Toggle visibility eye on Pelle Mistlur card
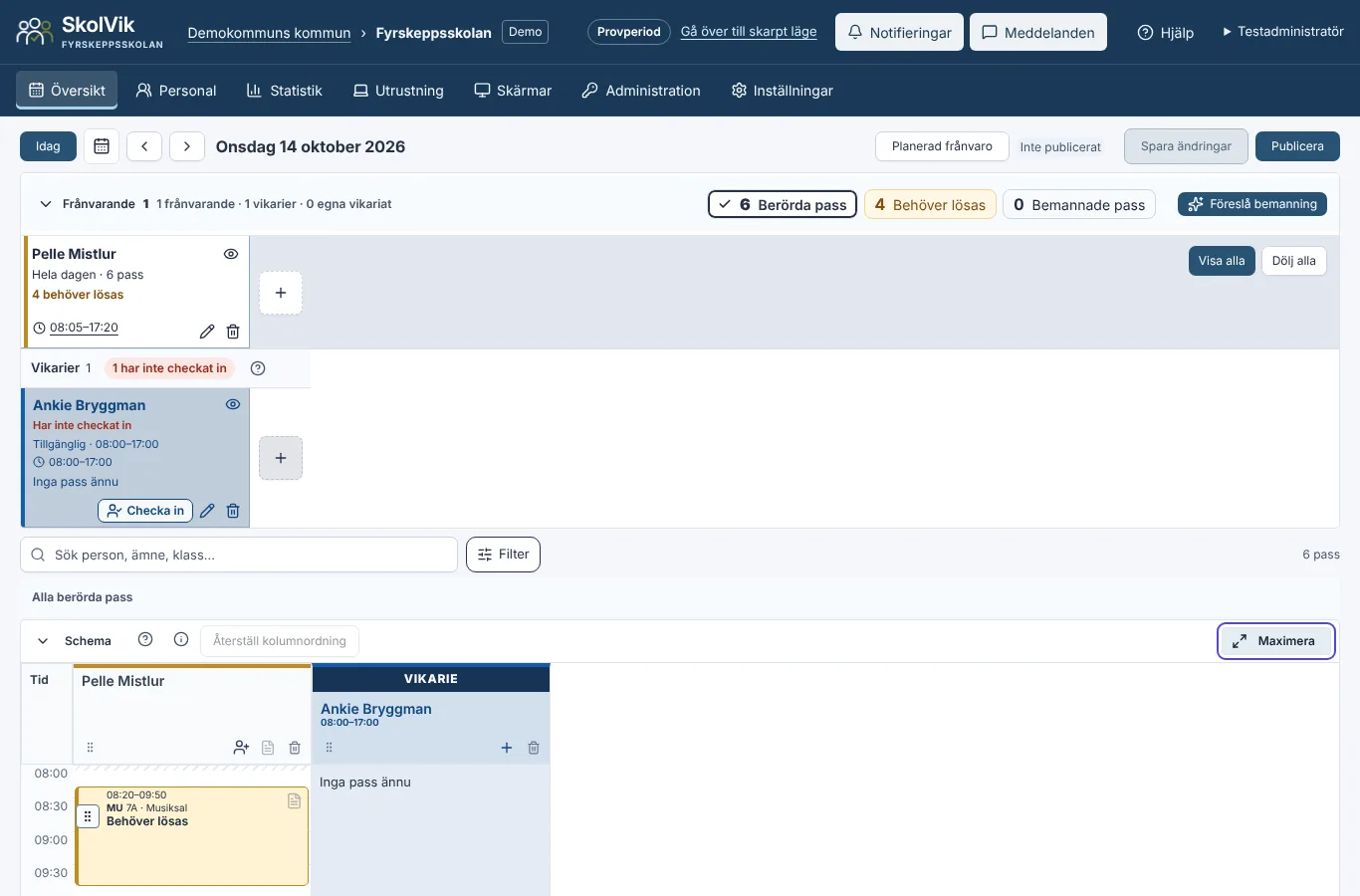1360x896 pixels. coord(231,254)
